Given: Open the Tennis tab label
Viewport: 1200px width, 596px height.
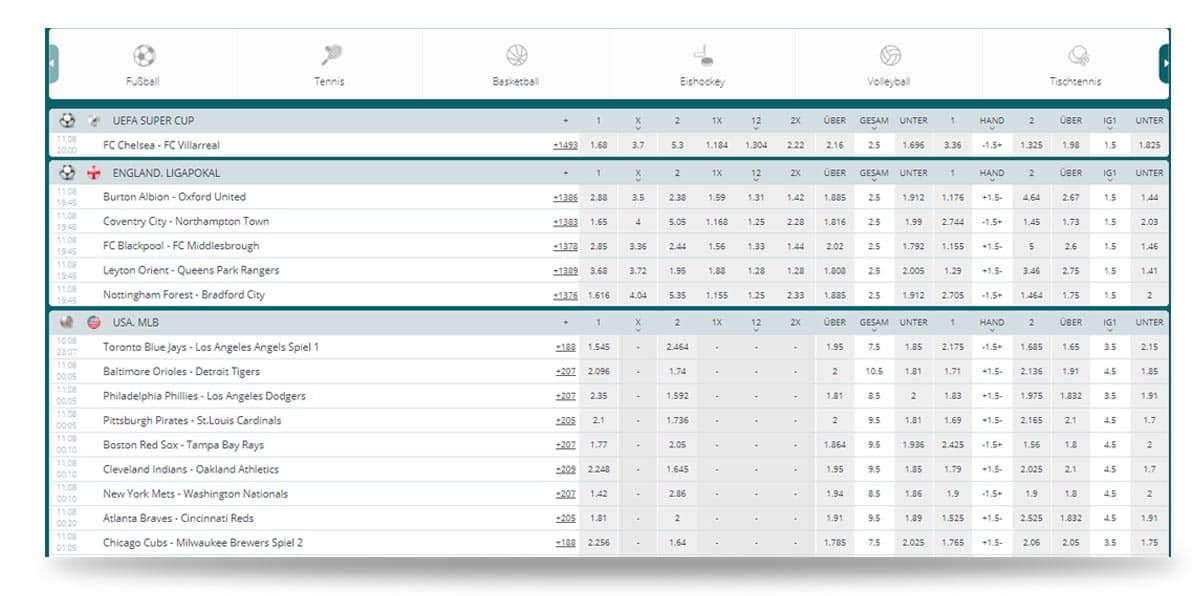Looking at the screenshot, I should click(329, 82).
